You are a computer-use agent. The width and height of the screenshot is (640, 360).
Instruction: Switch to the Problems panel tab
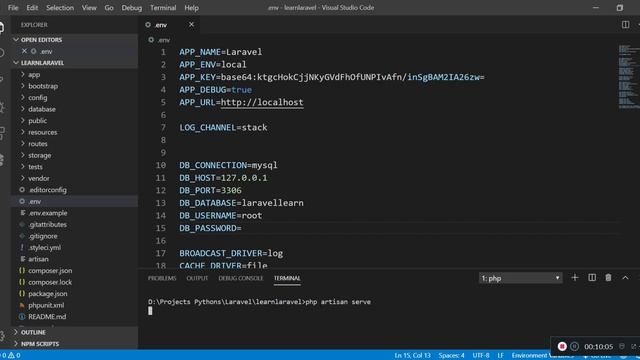[162, 278]
